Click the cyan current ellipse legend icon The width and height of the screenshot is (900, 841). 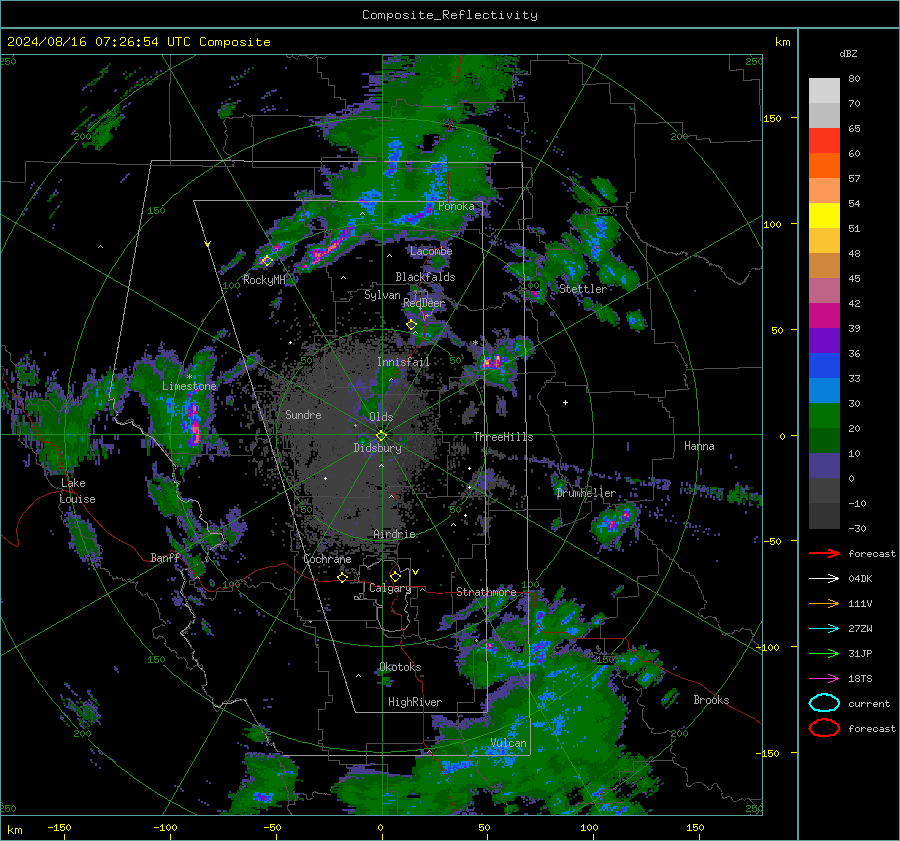(824, 703)
